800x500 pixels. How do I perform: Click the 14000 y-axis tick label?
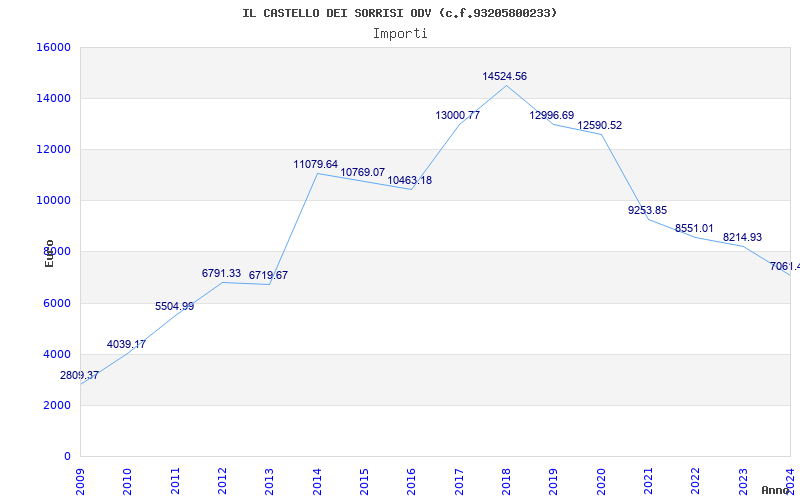[x=53, y=98]
